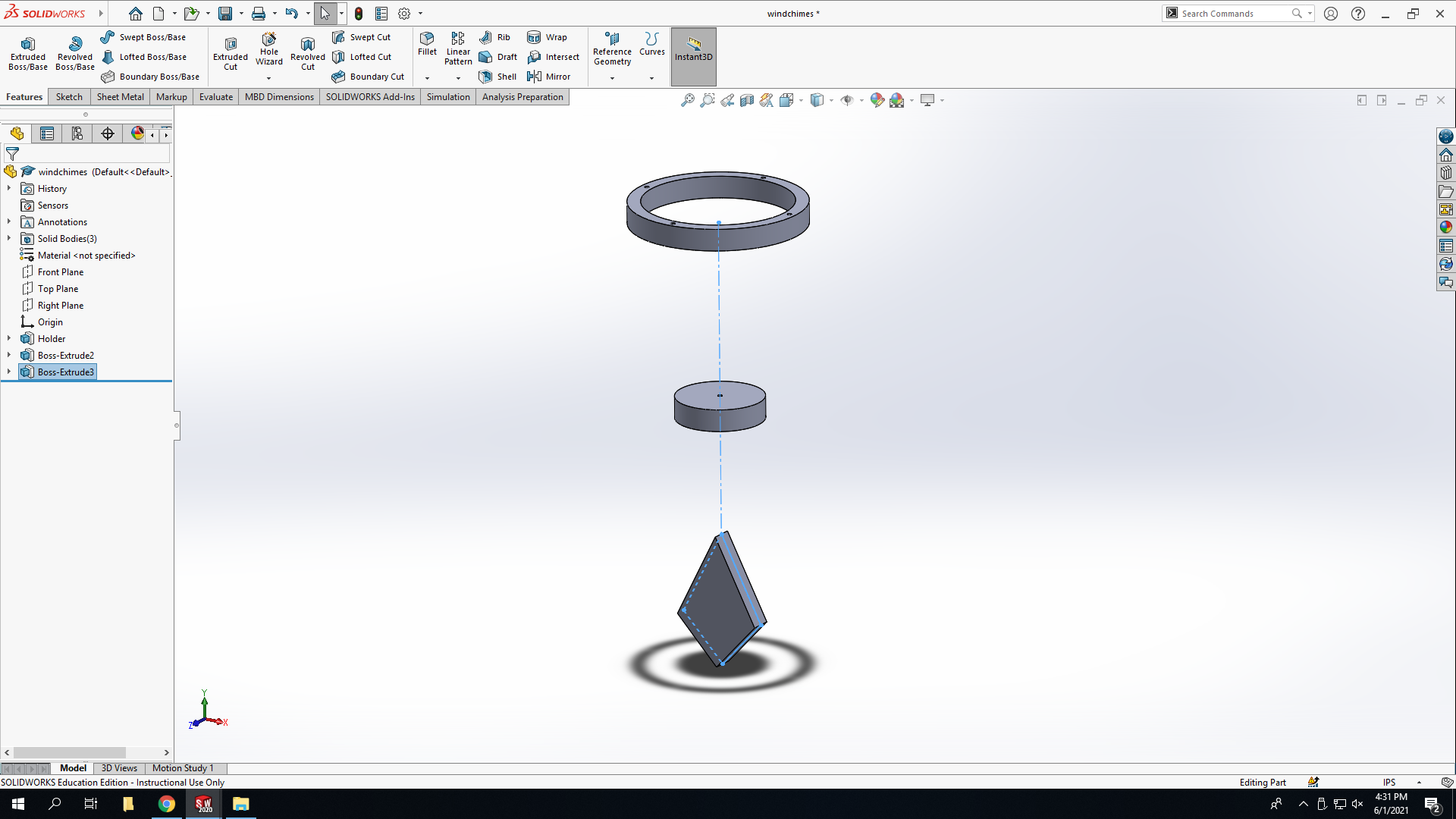The height and width of the screenshot is (819, 1456).
Task: Click the Lofted Cut tool
Action: pyautogui.click(x=362, y=57)
